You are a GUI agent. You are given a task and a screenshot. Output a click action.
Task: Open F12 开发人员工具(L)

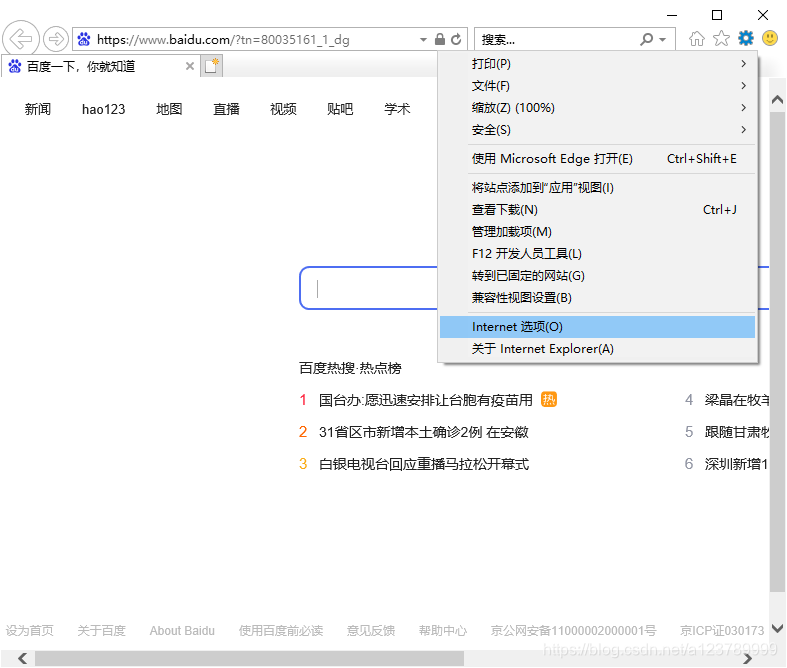click(x=597, y=254)
